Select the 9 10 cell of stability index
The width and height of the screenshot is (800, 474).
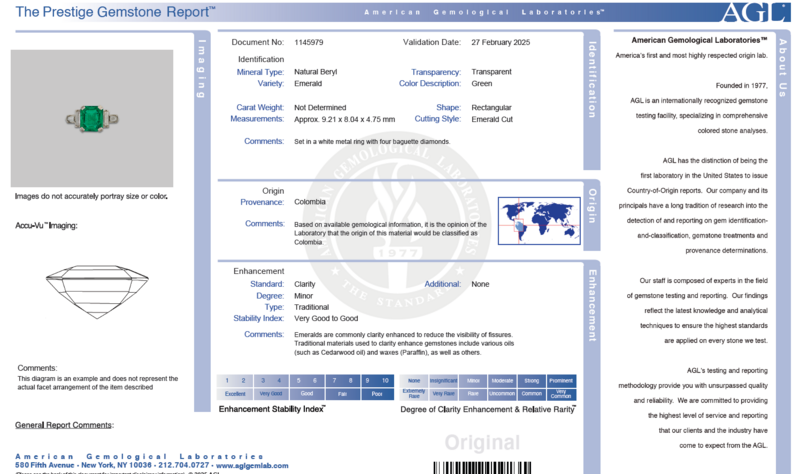tap(377, 381)
